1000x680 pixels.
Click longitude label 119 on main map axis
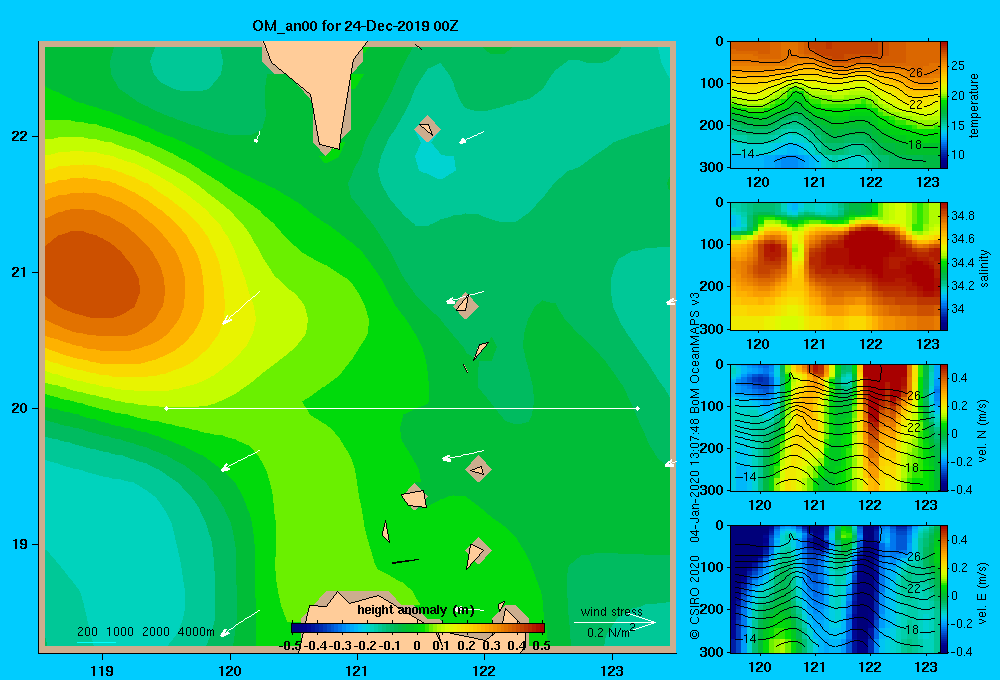(x=103, y=670)
